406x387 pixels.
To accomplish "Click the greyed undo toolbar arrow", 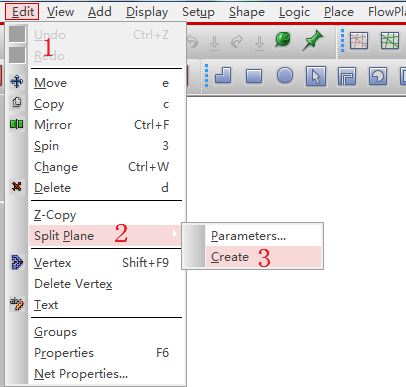I will [192, 42].
